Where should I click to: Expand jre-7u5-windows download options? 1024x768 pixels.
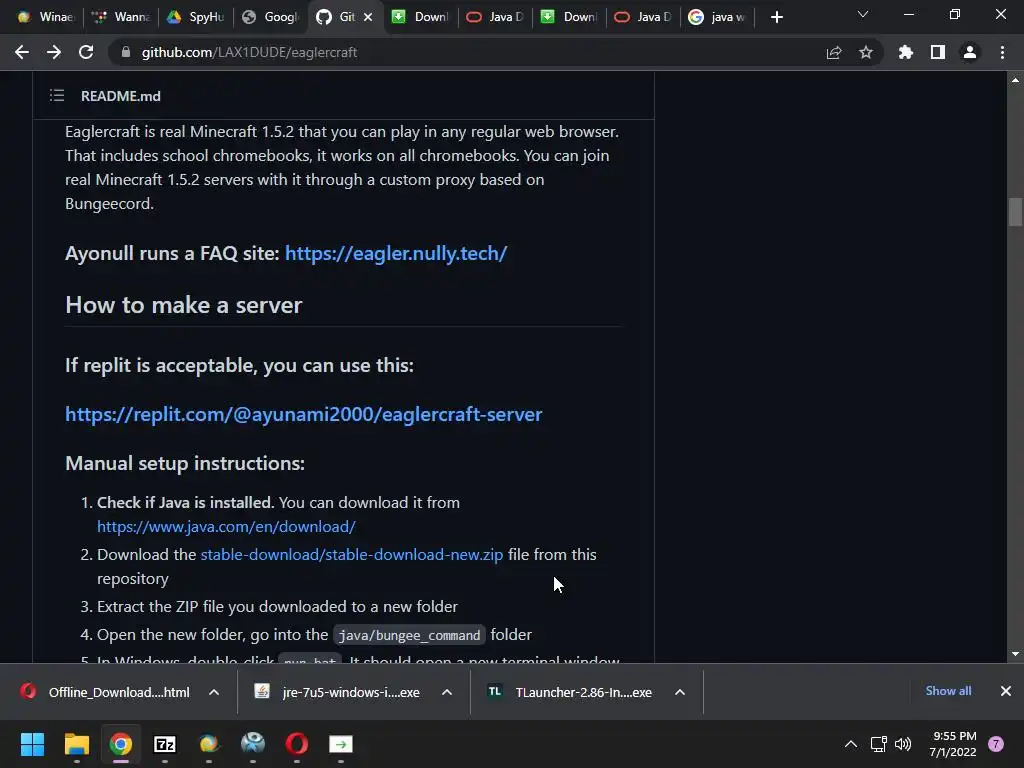pyautogui.click(x=447, y=692)
